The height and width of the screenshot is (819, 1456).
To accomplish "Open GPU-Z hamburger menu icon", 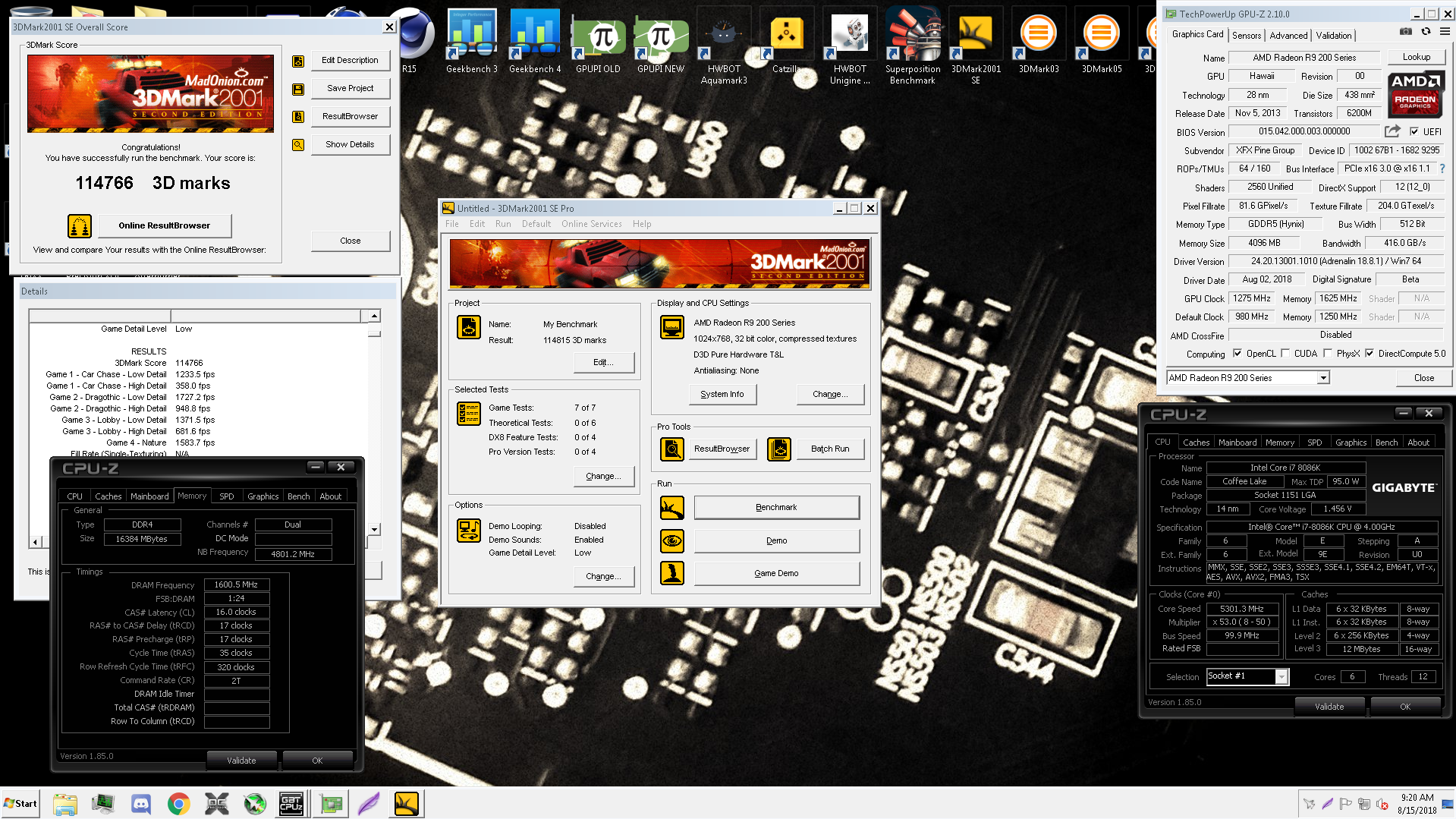I will tap(1445, 32).
